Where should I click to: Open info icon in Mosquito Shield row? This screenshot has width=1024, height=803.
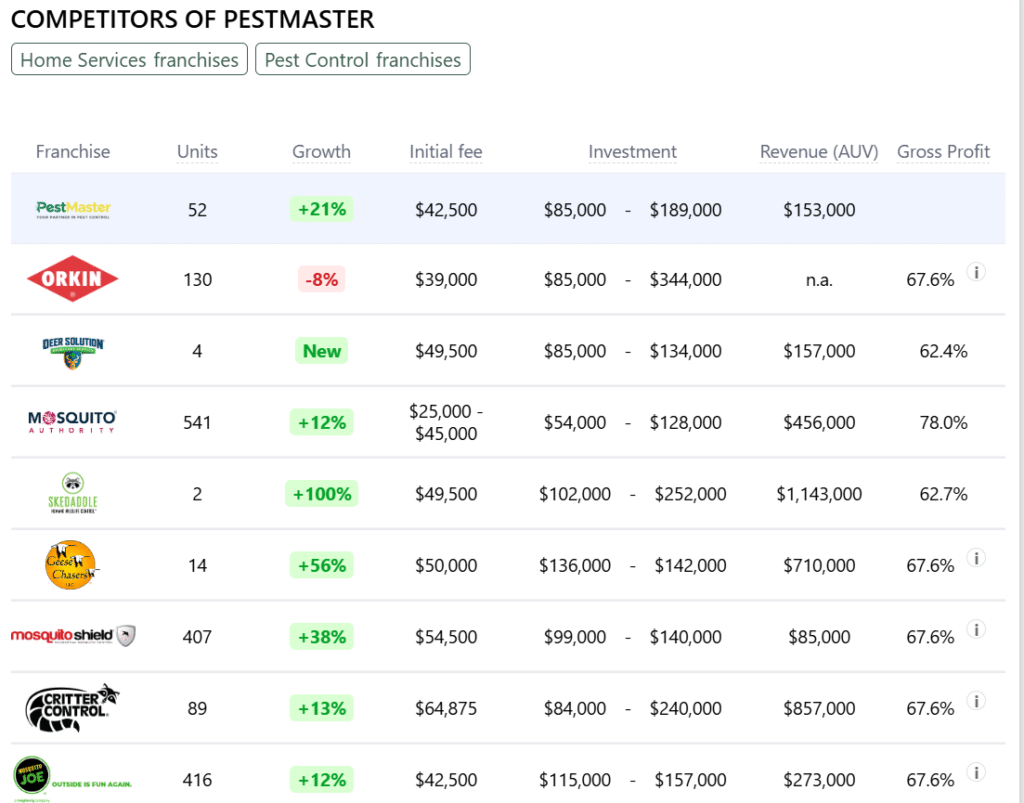coord(976,629)
